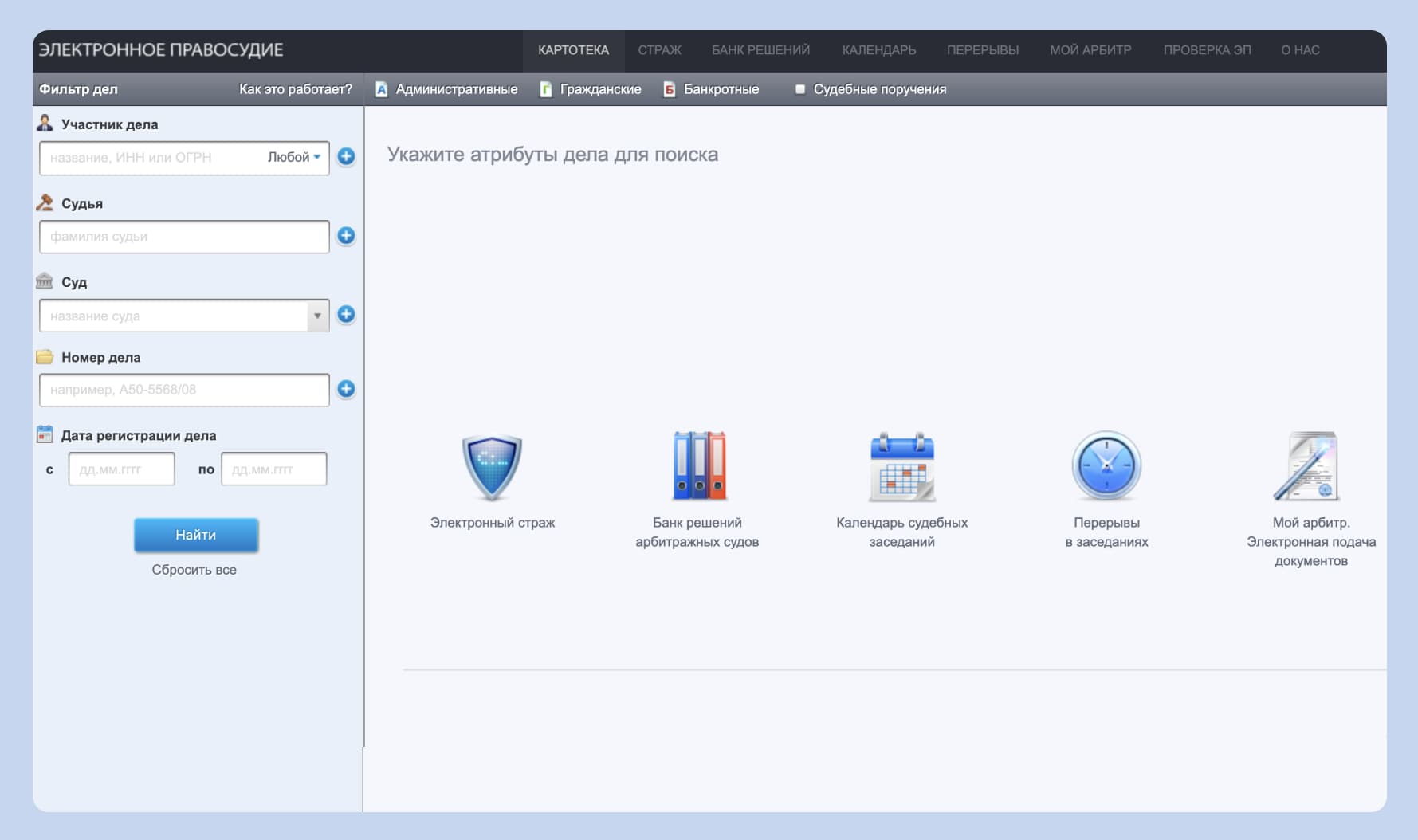This screenshot has height=840, width=1418.
Task: Add another participant with the plus icon
Action: [x=346, y=157]
